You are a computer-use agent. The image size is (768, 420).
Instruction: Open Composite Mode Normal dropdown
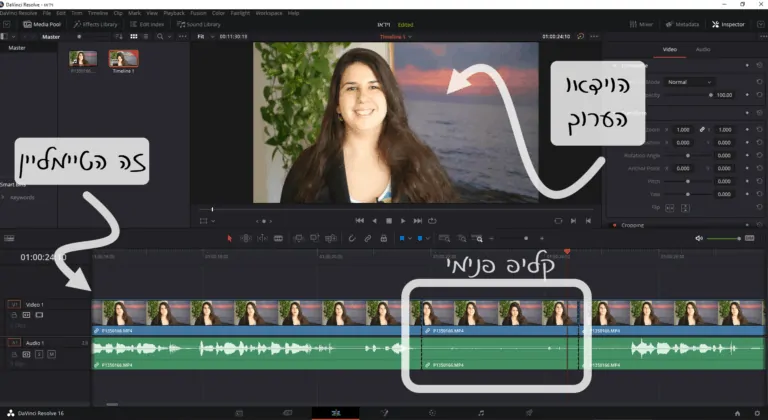click(x=689, y=82)
